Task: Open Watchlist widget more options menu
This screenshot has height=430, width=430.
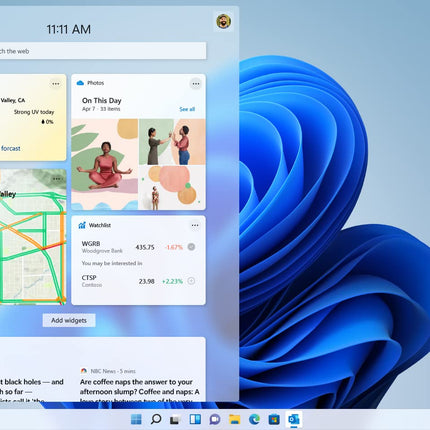Action: point(195,226)
